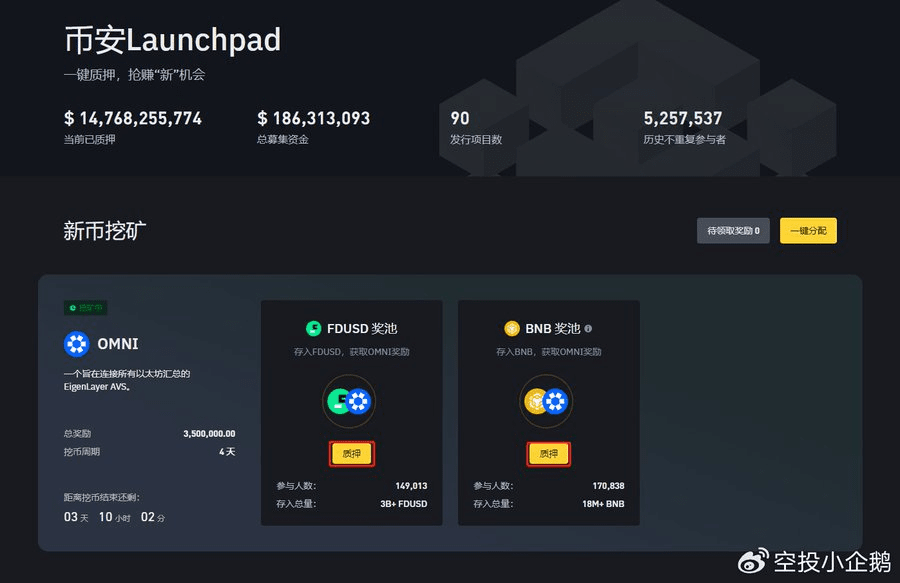Stake in the FDUSD pool with 质押 button

pos(352,454)
